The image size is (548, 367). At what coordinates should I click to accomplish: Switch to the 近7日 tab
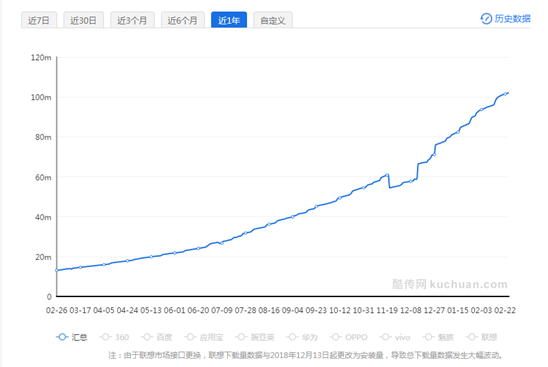tap(39, 20)
